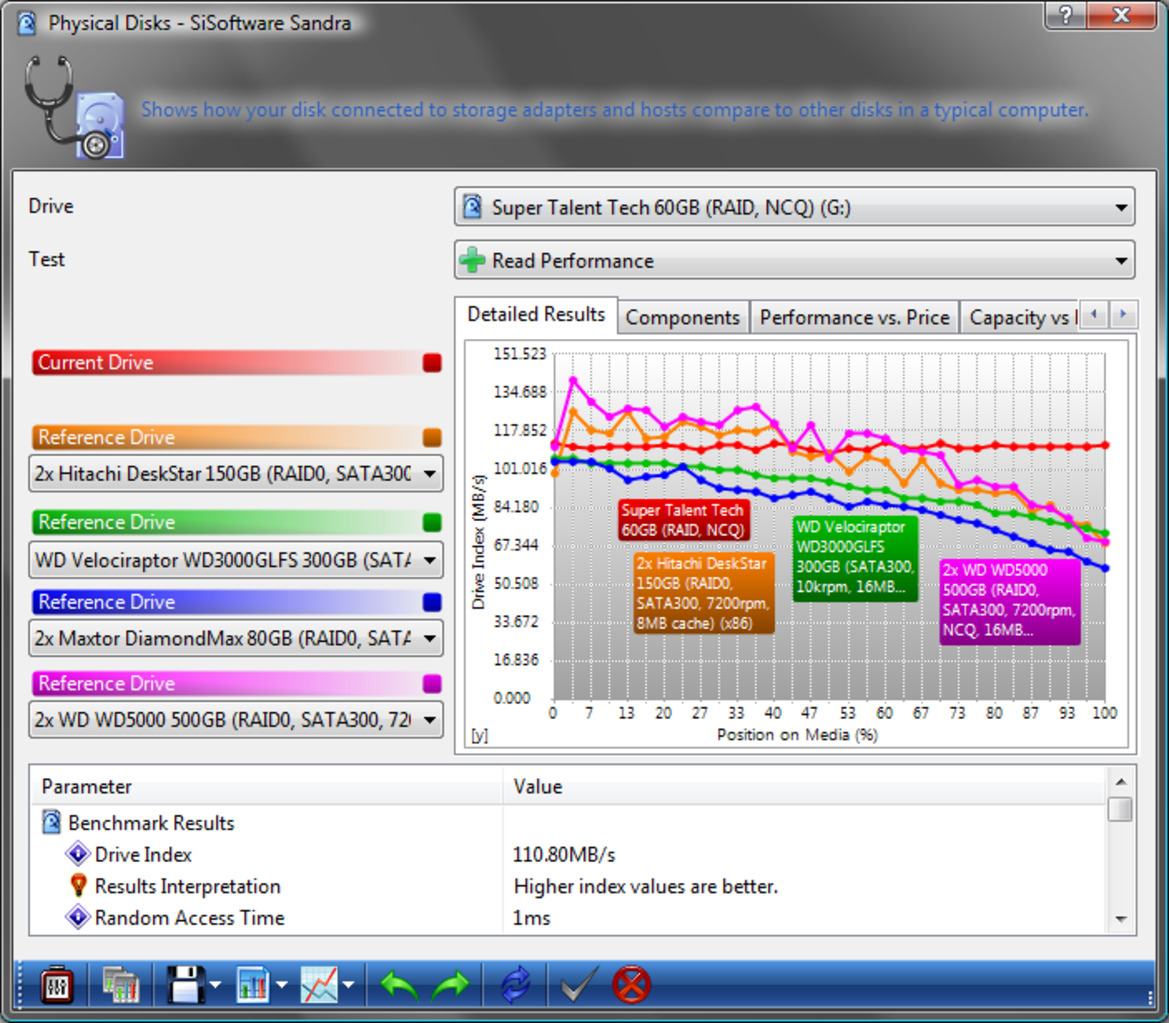
Task: Go back with the green left arrow
Action: click(x=398, y=986)
